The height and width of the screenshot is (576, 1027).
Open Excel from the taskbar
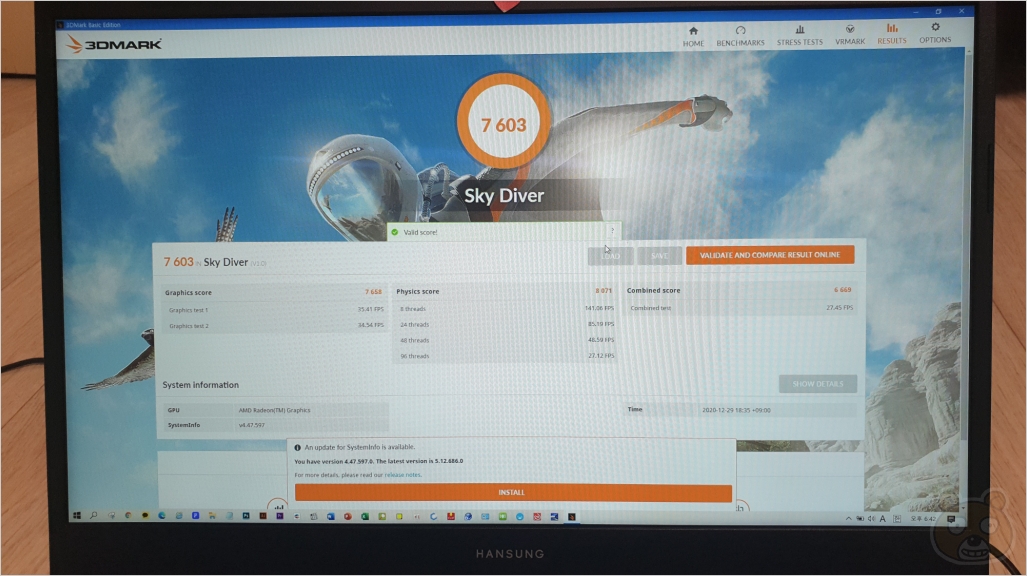coord(365,516)
